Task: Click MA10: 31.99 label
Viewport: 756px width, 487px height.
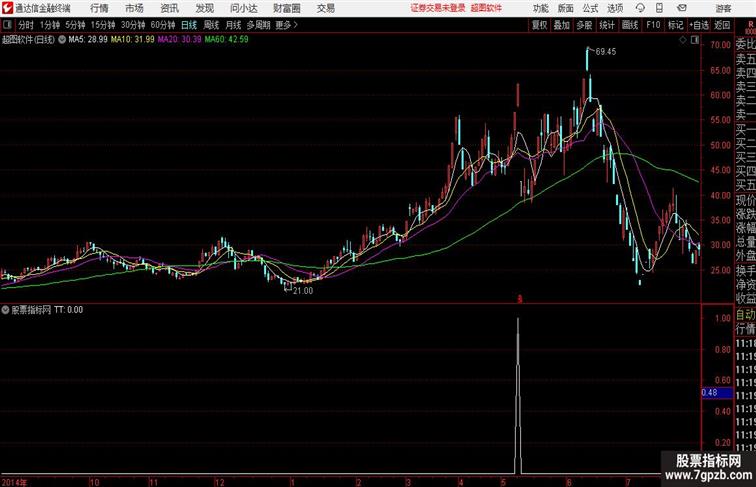Action: tap(133, 40)
